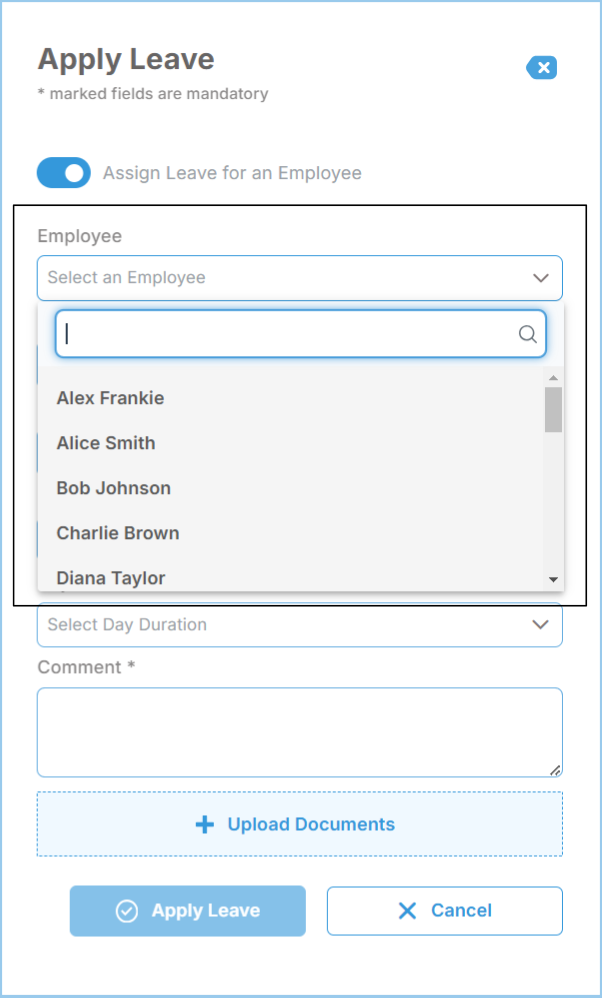Toggle Assign Leave for an Employee switch
Viewport: 602px width, 998px height.
(x=64, y=173)
